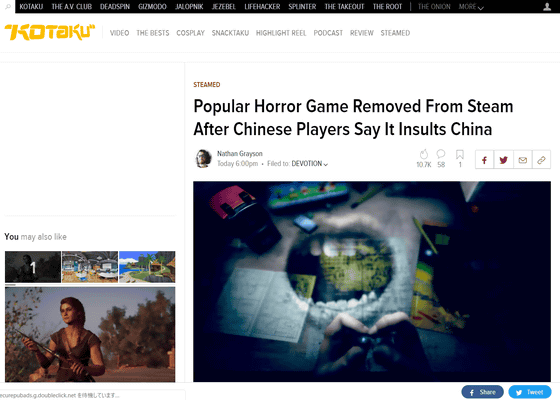Open the COSPLAY navigation section
Image resolution: width=560 pixels, height=400 pixels.
(x=190, y=33)
